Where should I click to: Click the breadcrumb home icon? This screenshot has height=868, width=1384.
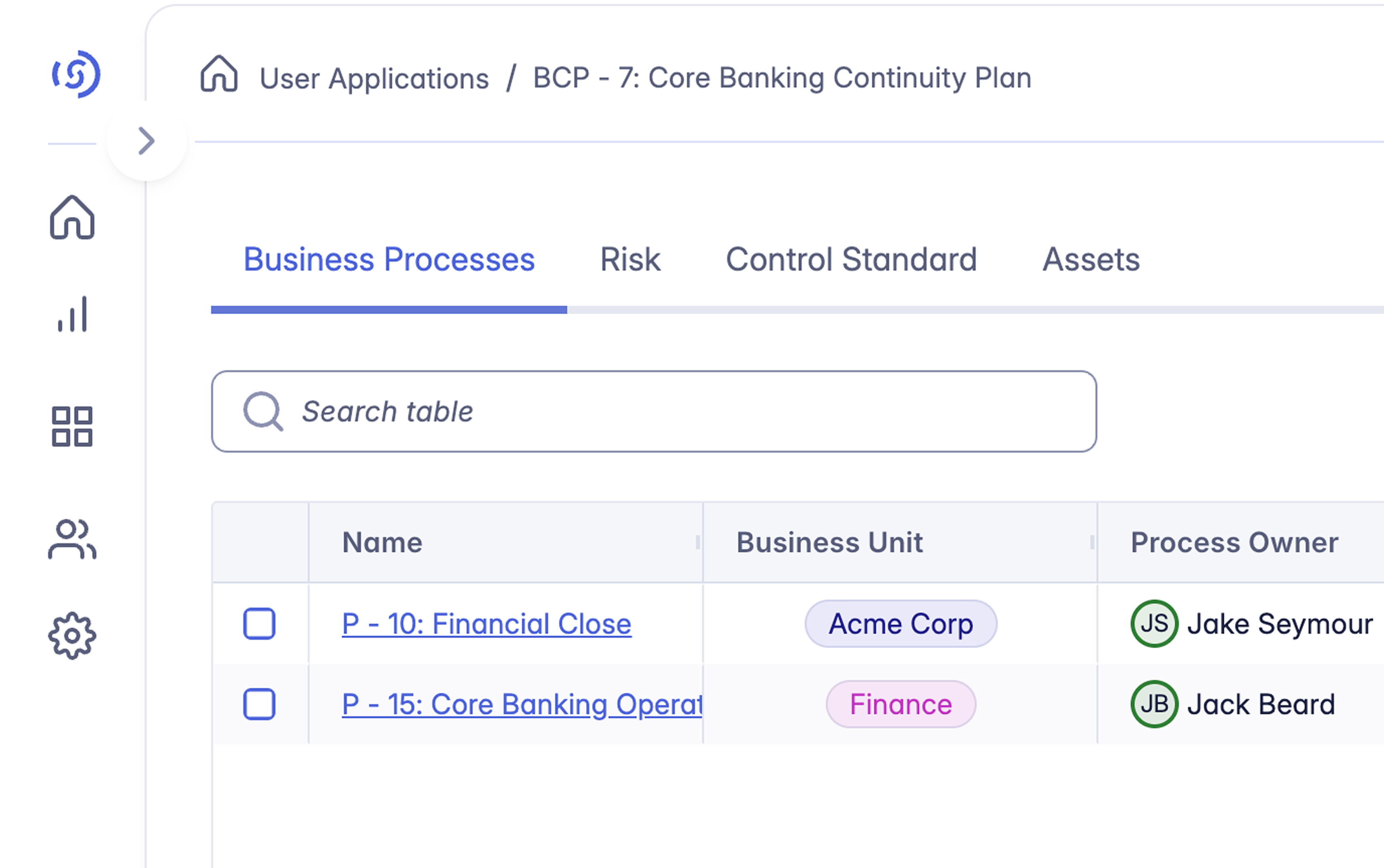[x=219, y=74]
